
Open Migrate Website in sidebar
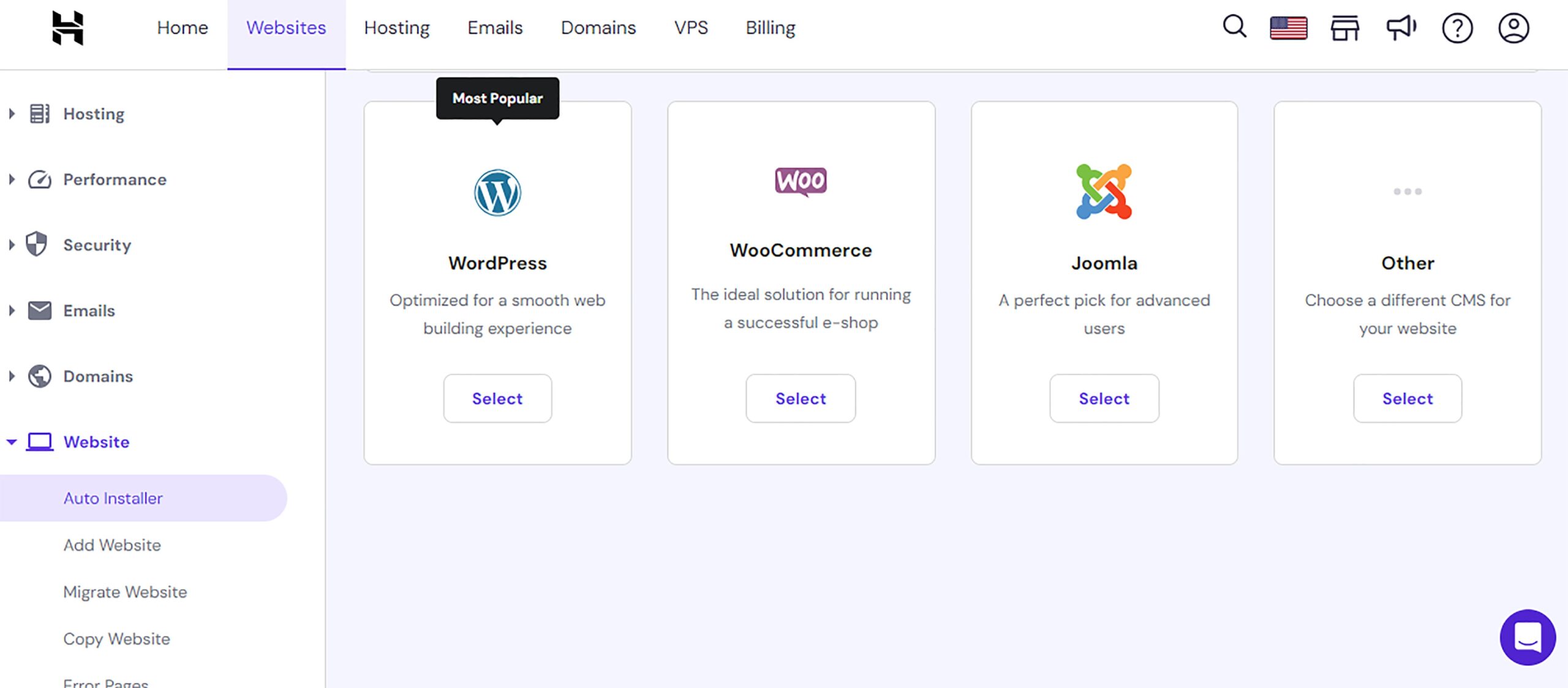coord(125,592)
